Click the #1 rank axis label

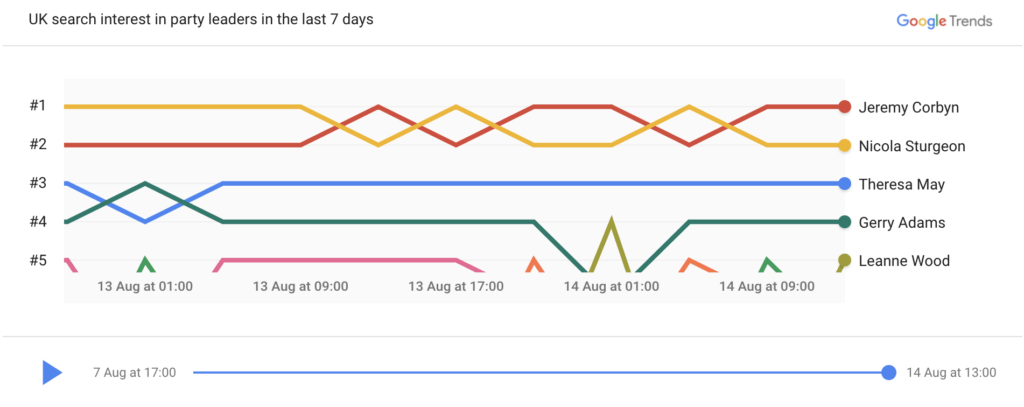(37, 106)
